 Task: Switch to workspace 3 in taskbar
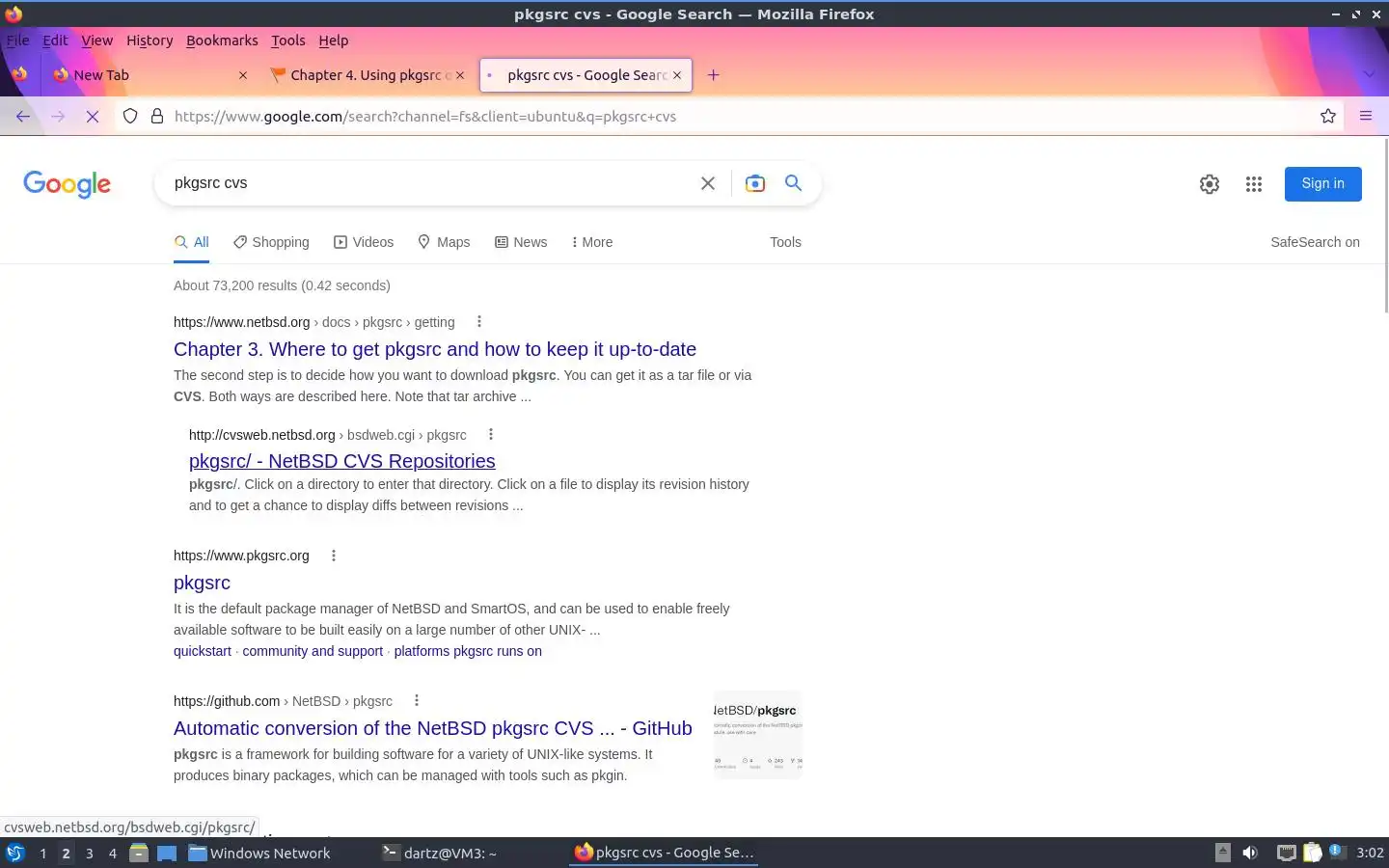click(x=90, y=853)
